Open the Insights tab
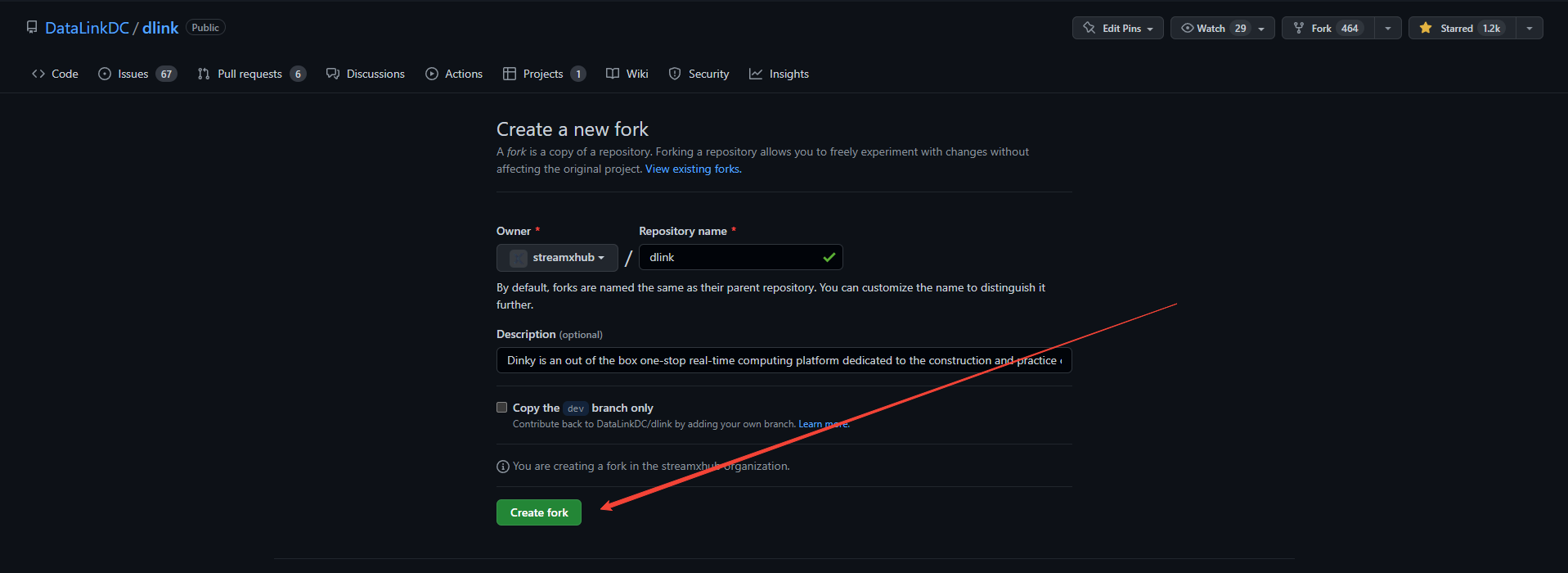 point(780,74)
